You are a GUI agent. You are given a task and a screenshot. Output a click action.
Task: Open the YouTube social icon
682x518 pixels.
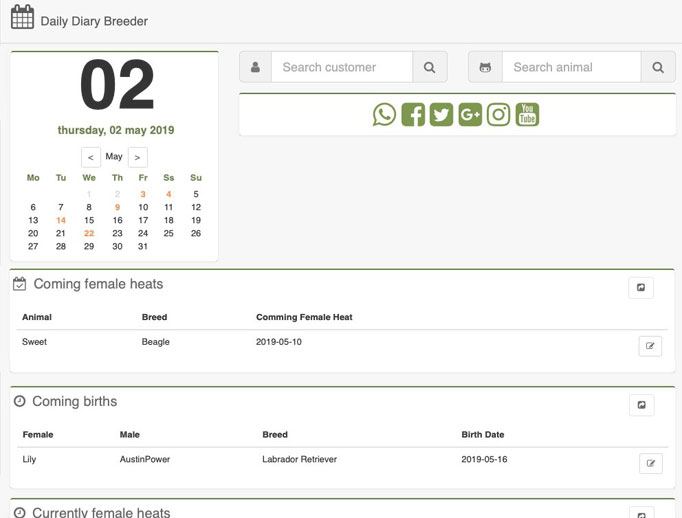[527, 115]
